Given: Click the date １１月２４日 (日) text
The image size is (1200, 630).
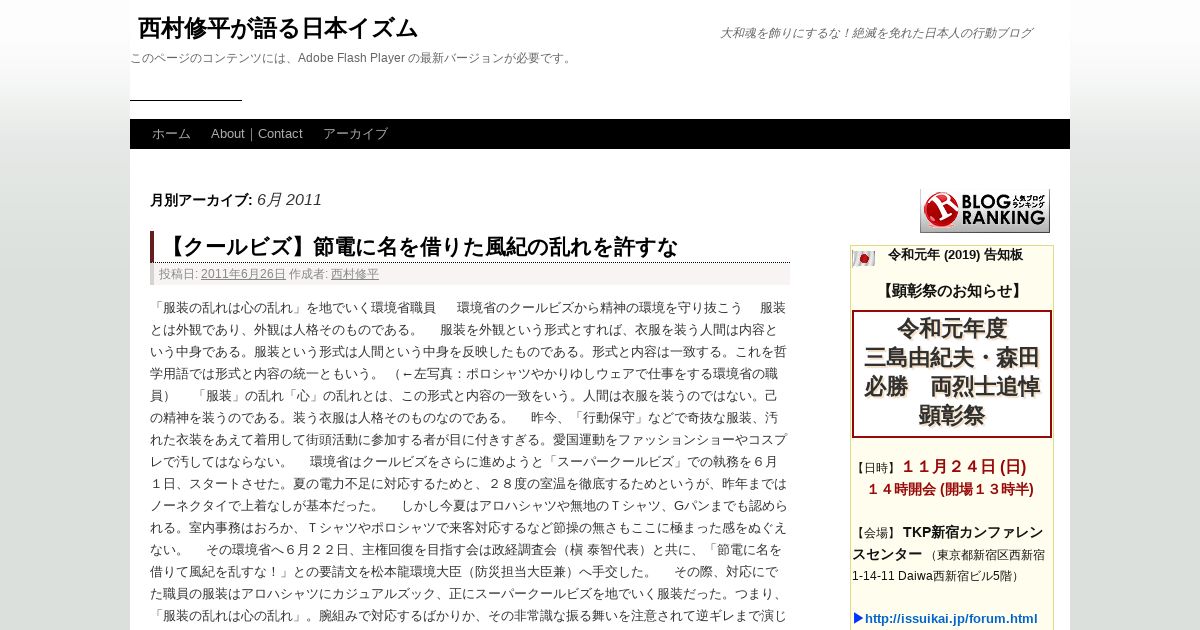Looking at the screenshot, I should (x=964, y=466).
